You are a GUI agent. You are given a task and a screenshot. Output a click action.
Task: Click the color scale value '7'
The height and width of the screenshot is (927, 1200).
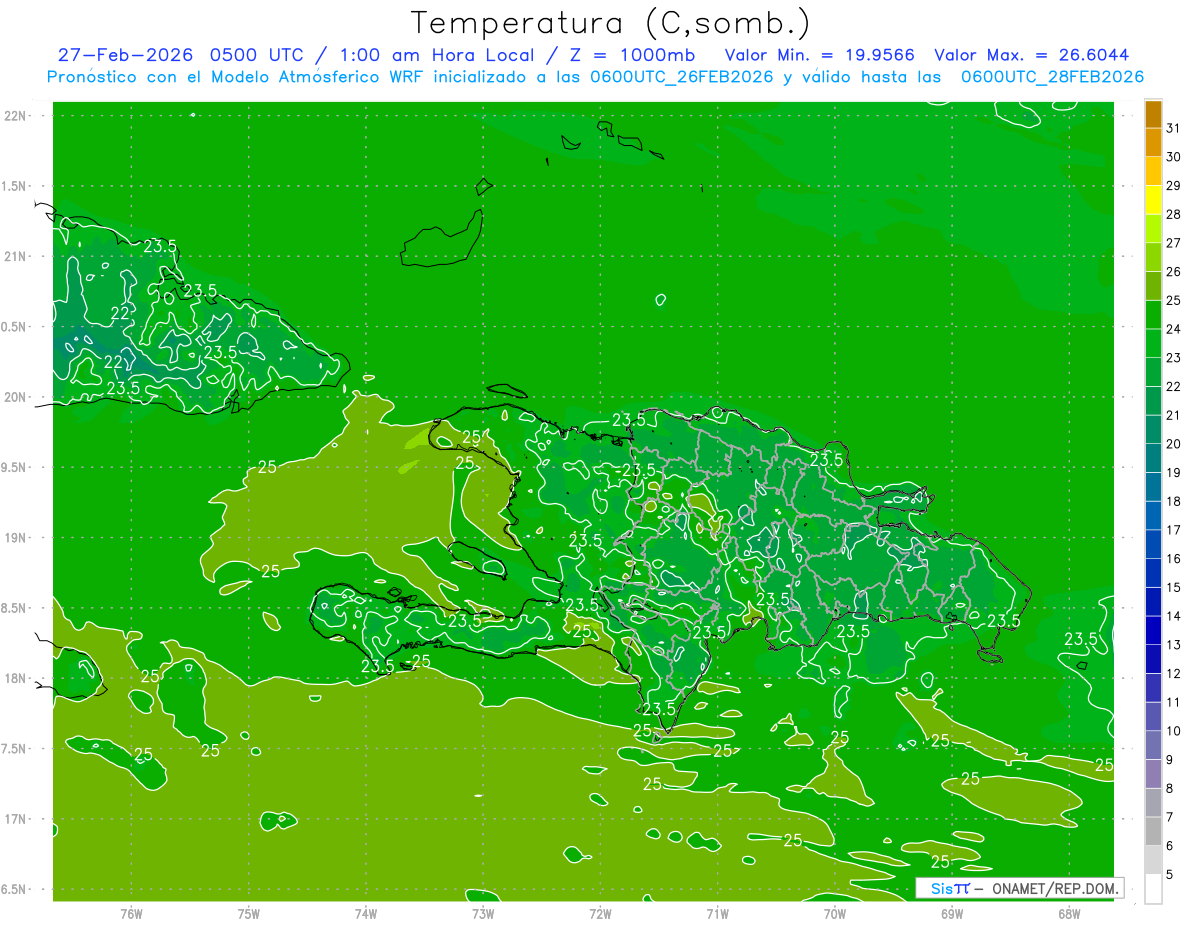(x=1170, y=816)
